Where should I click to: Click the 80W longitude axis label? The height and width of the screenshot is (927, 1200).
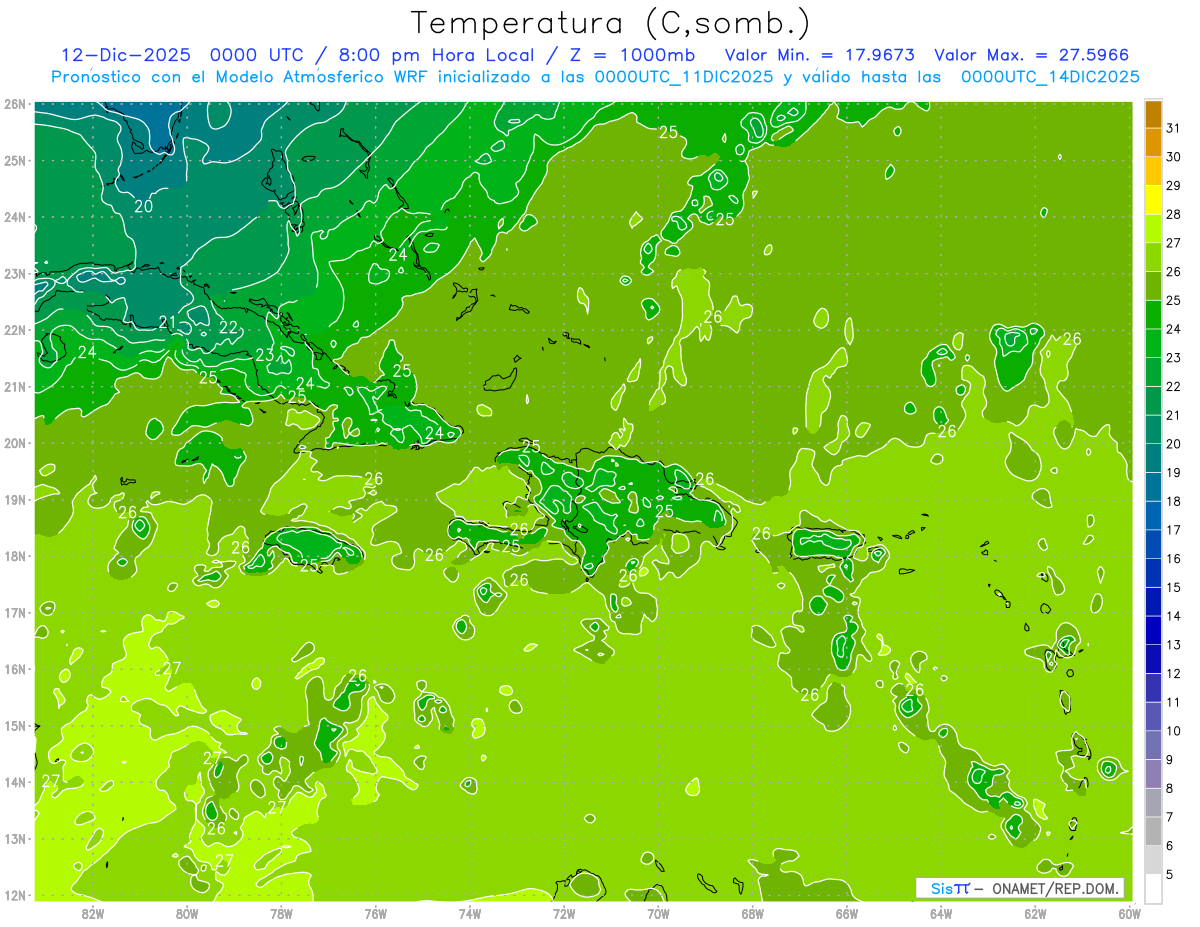[x=186, y=913]
